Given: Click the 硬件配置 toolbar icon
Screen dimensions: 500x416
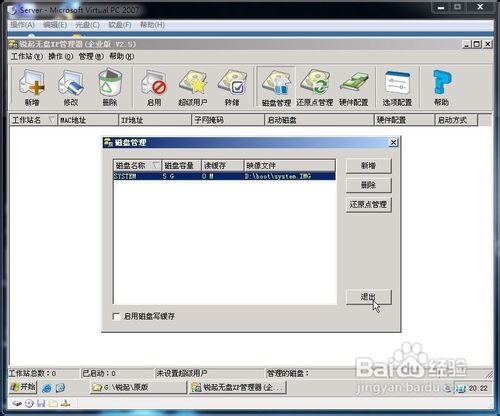Looking at the screenshot, I should pos(354,87).
